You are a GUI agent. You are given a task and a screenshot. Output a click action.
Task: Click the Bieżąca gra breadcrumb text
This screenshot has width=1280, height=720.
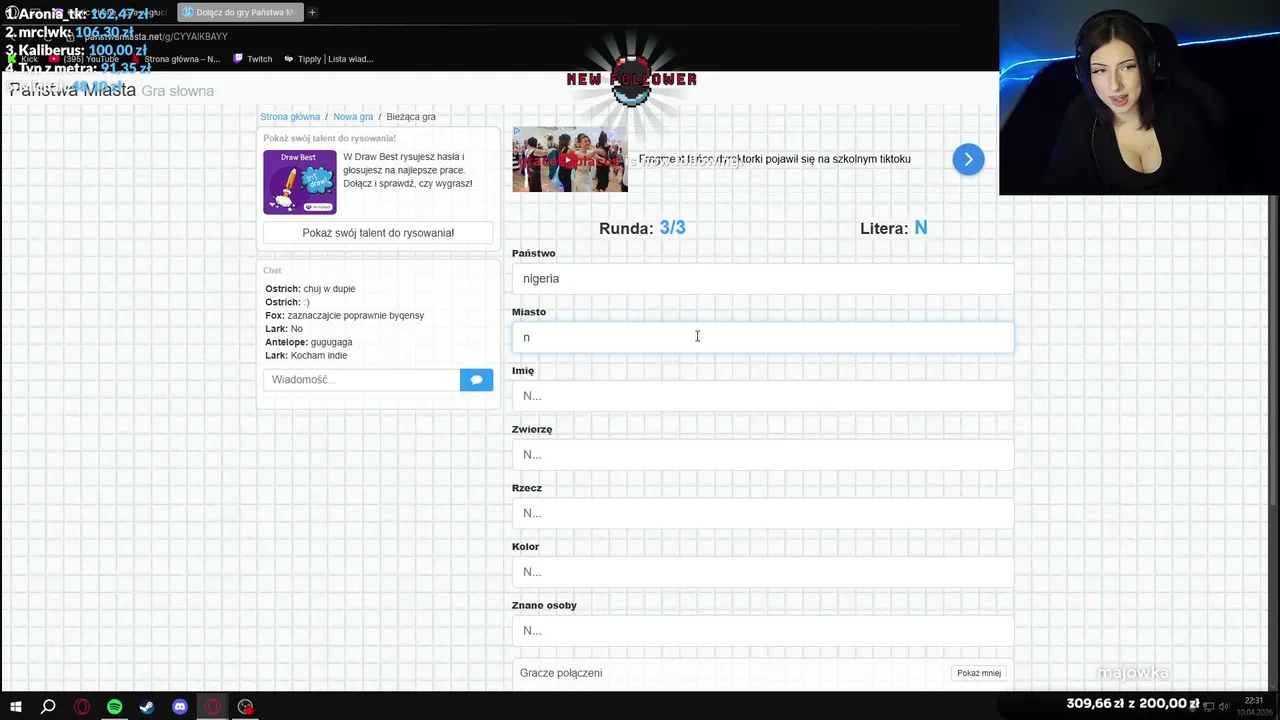pyautogui.click(x=411, y=117)
